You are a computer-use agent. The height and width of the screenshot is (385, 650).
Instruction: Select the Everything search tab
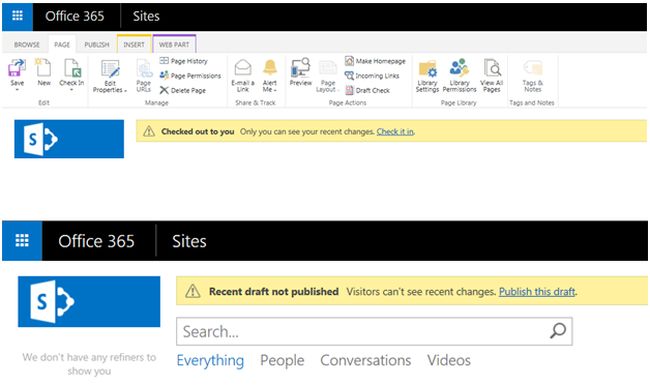pos(210,360)
